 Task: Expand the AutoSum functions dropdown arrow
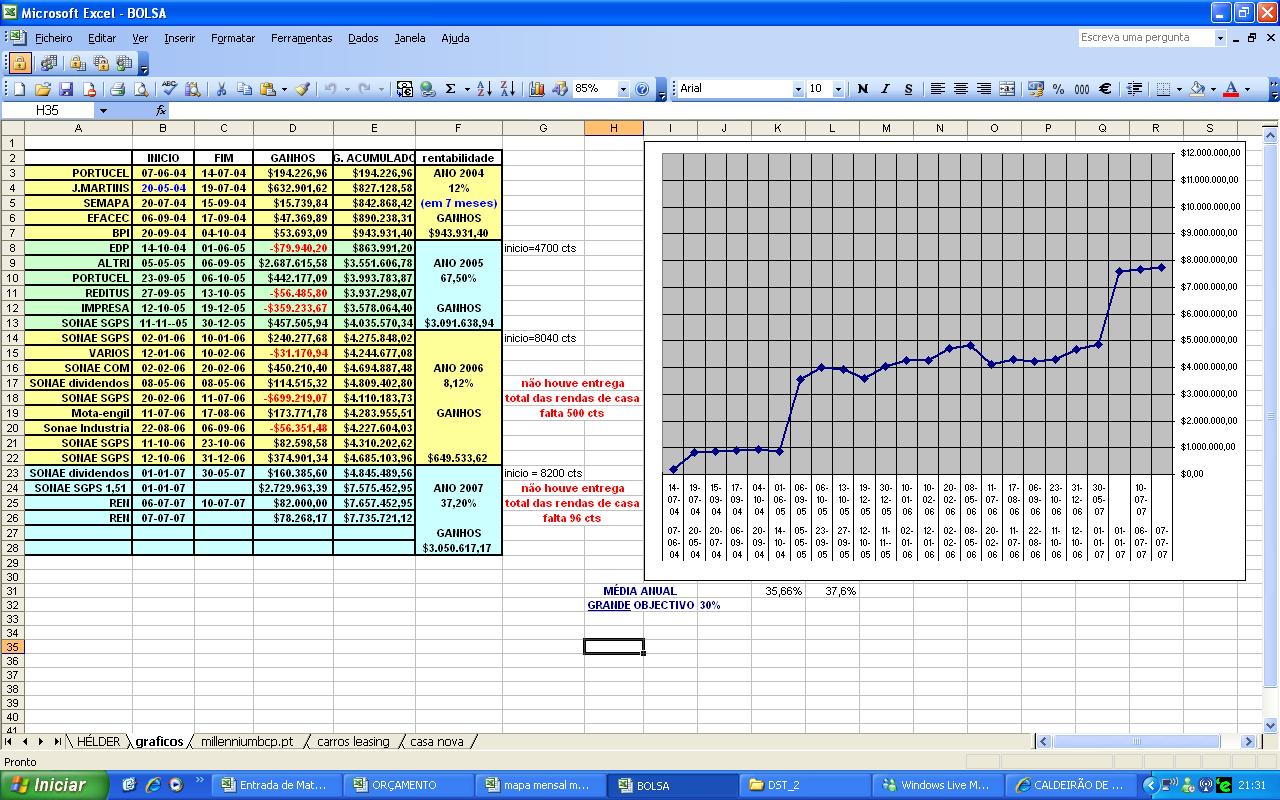pyautogui.click(x=466, y=89)
